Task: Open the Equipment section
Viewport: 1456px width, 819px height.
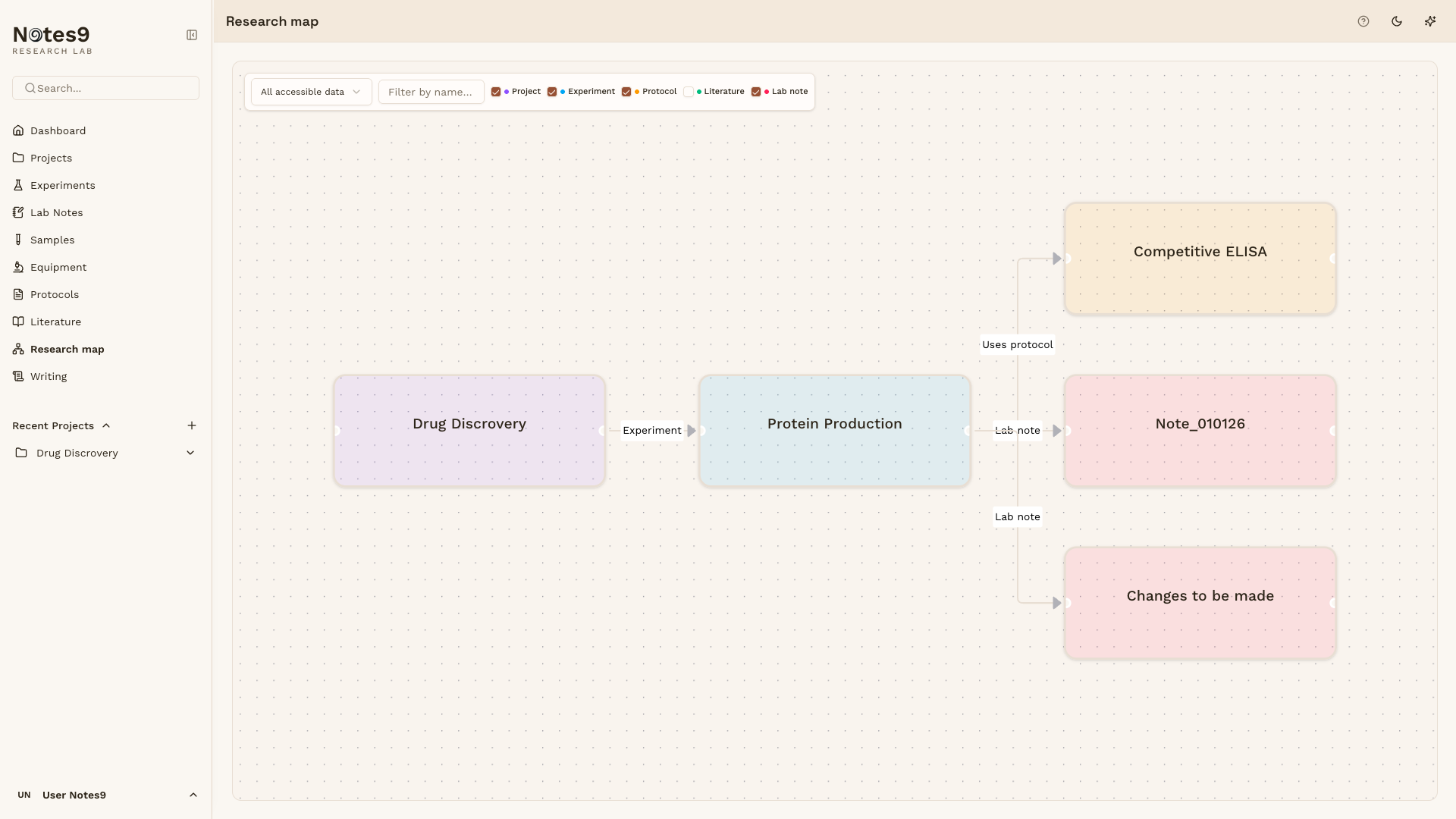Action: coord(58,267)
